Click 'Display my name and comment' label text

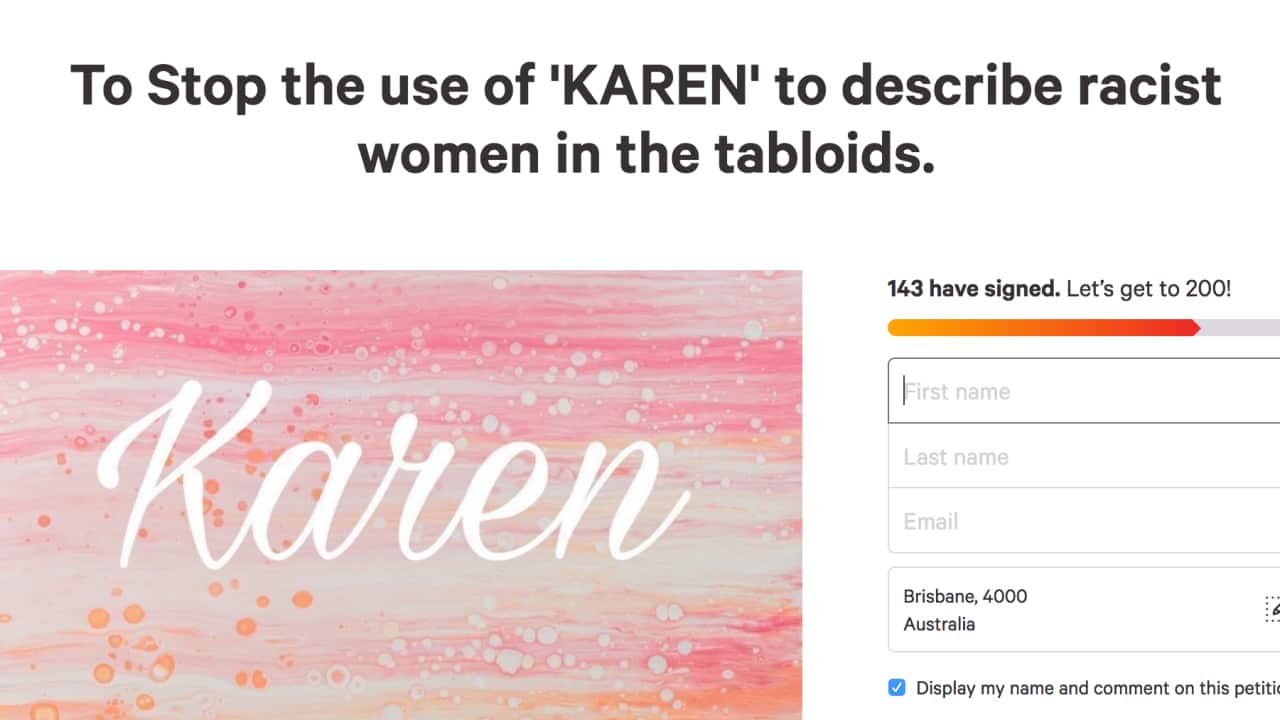(x=1090, y=688)
